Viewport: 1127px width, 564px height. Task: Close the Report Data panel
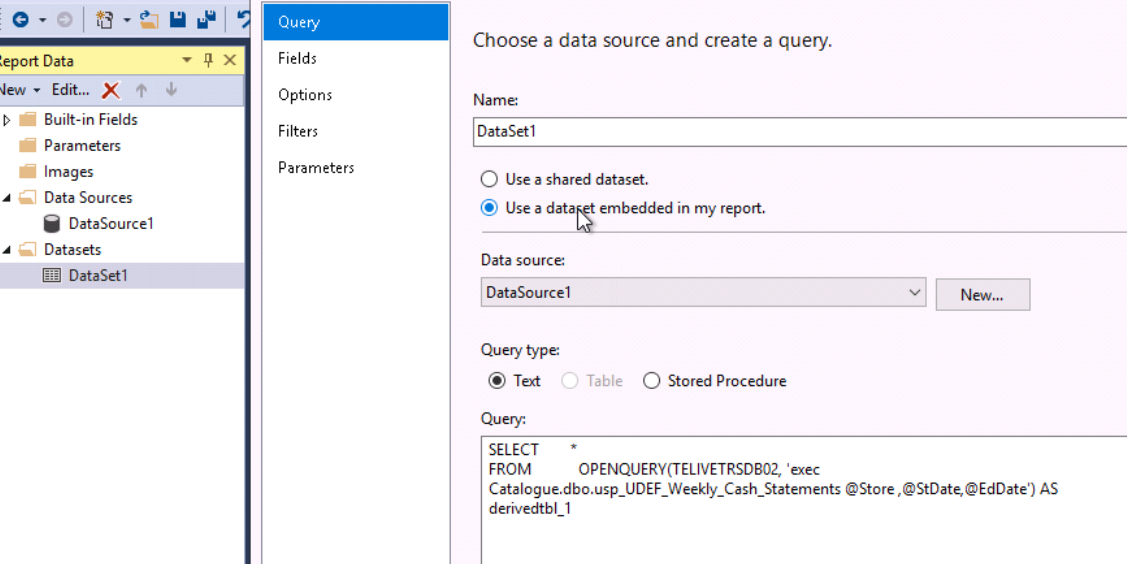tap(230, 60)
